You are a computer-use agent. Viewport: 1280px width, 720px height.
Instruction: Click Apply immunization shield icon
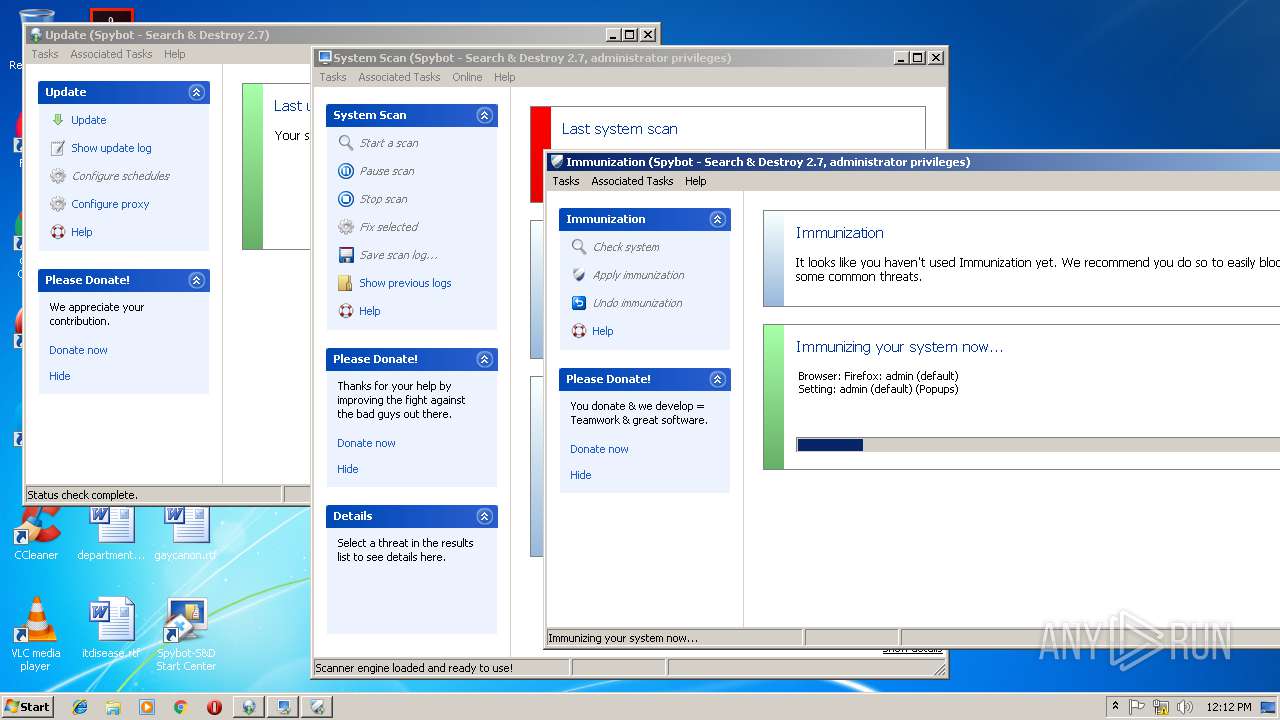click(x=579, y=275)
